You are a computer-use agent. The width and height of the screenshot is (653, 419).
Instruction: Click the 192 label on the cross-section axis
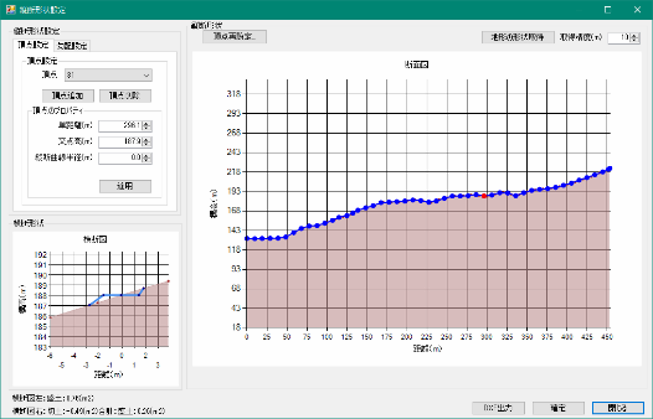40,254
